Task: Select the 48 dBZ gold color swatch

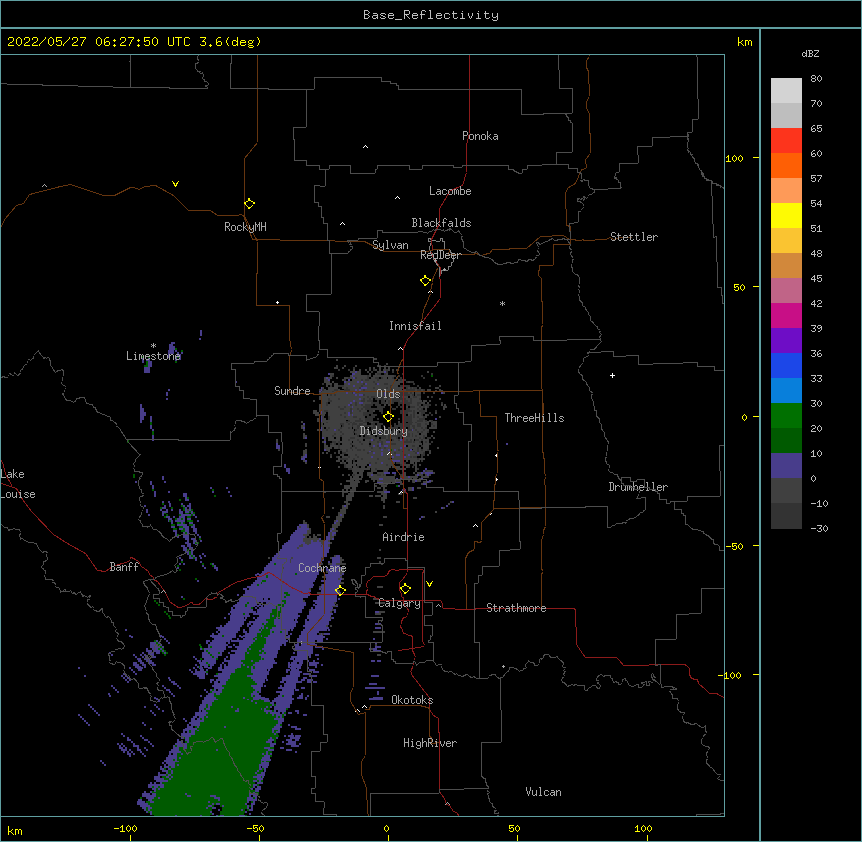Action: click(x=786, y=265)
